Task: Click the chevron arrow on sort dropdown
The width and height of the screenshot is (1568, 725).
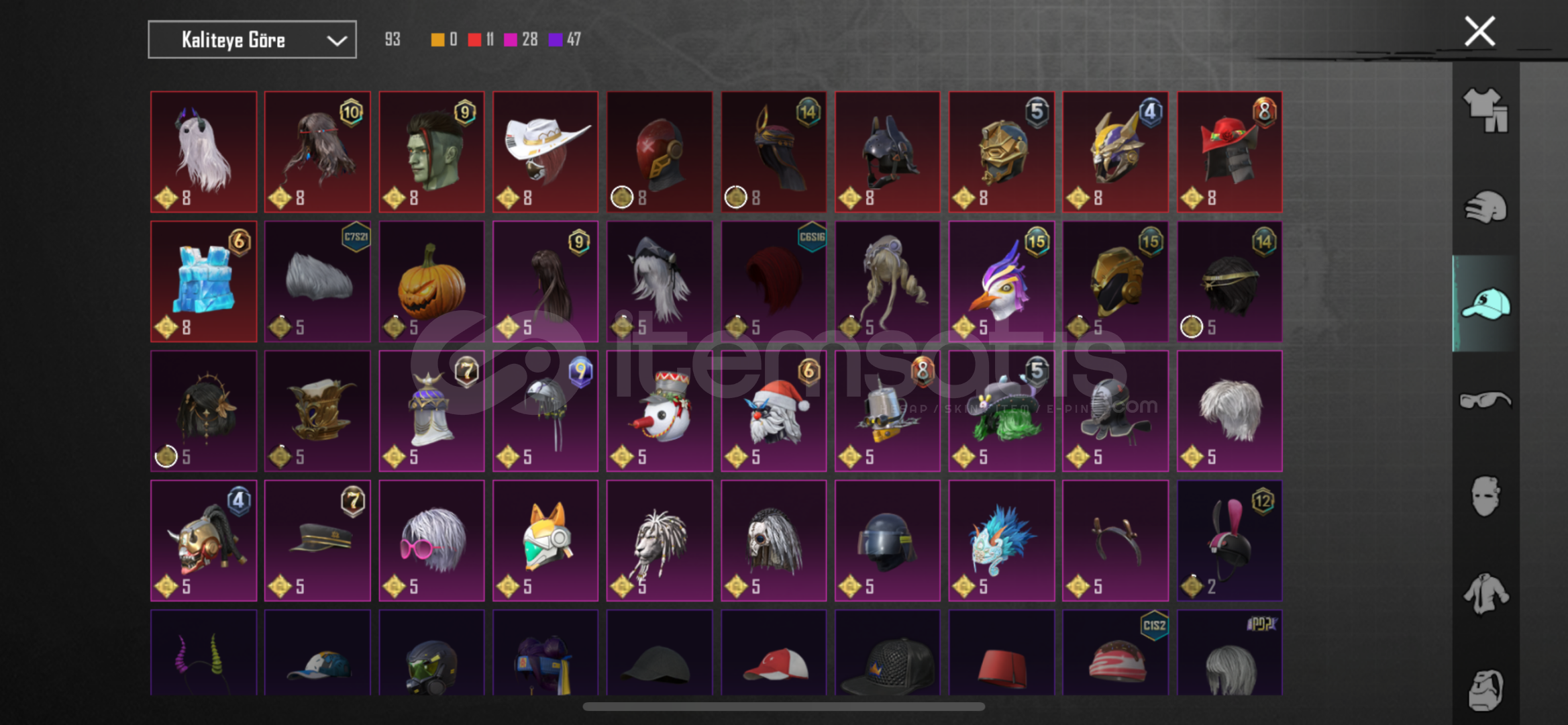Action: (337, 41)
